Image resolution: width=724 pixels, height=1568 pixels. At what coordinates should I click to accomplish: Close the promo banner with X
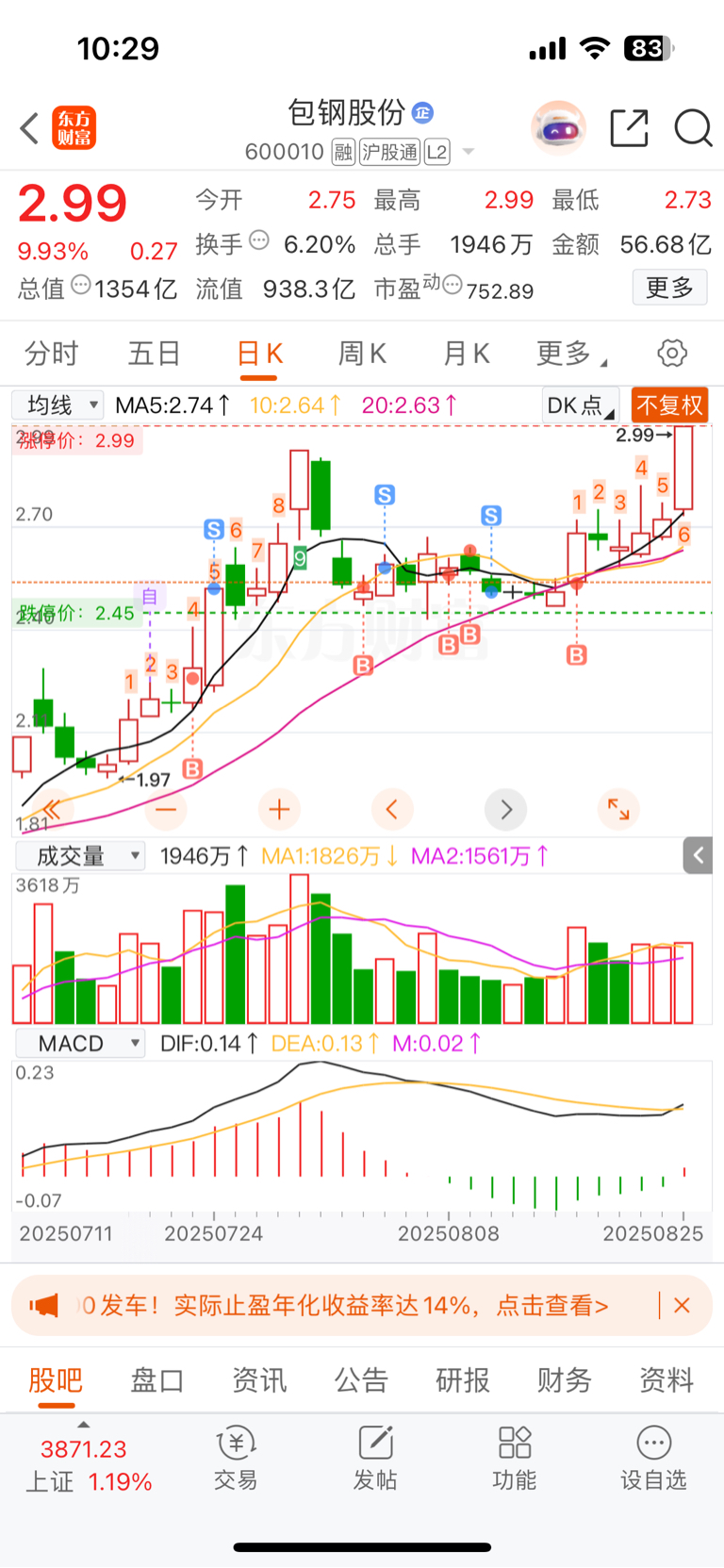pyautogui.click(x=683, y=1306)
